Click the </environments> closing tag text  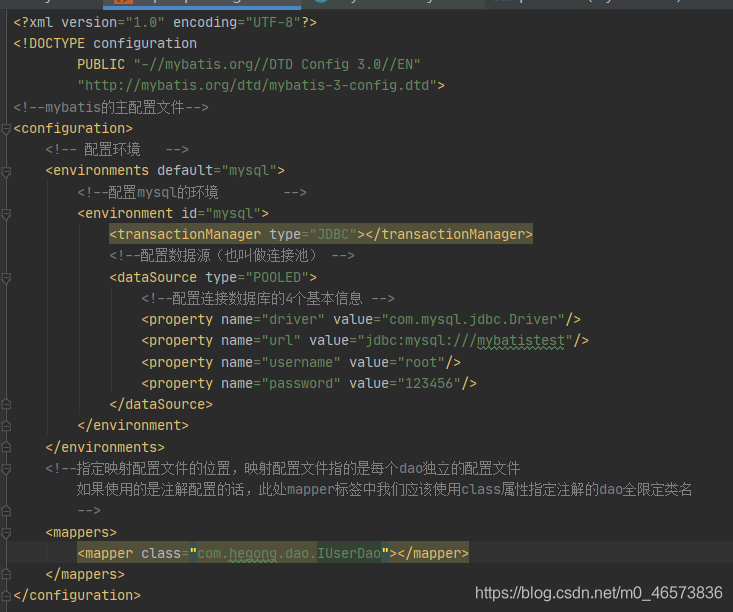[x=105, y=447]
